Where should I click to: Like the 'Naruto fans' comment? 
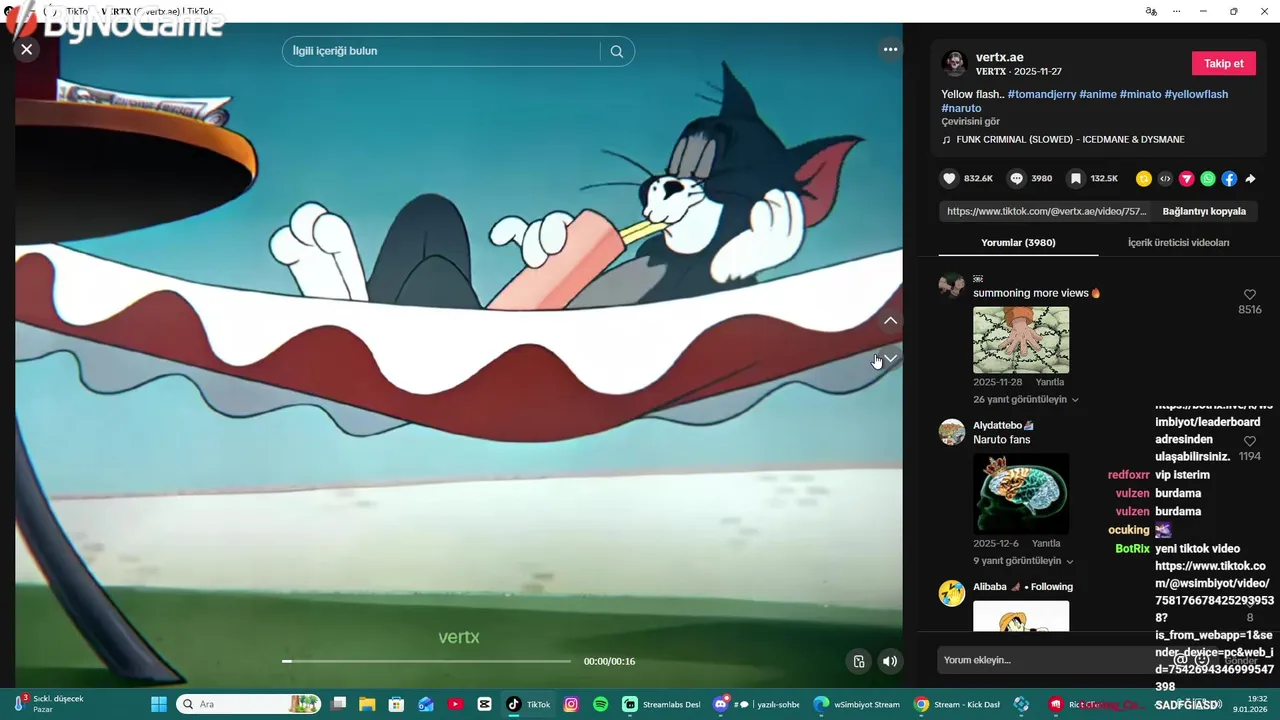click(x=1249, y=441)
